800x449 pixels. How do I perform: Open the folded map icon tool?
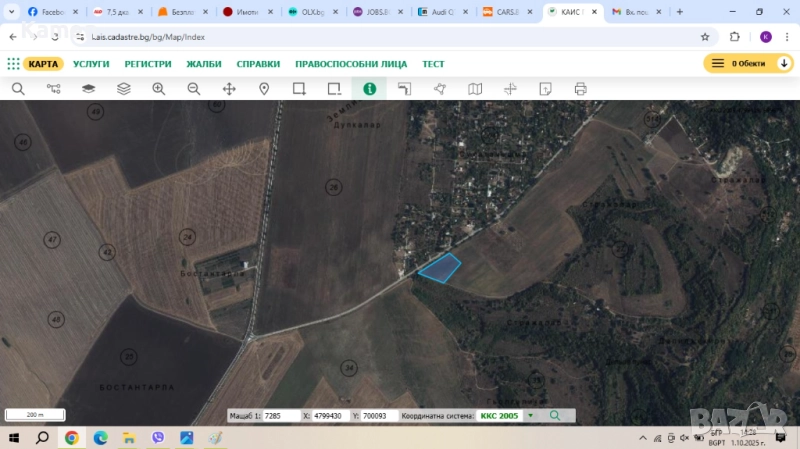[475, 89]
